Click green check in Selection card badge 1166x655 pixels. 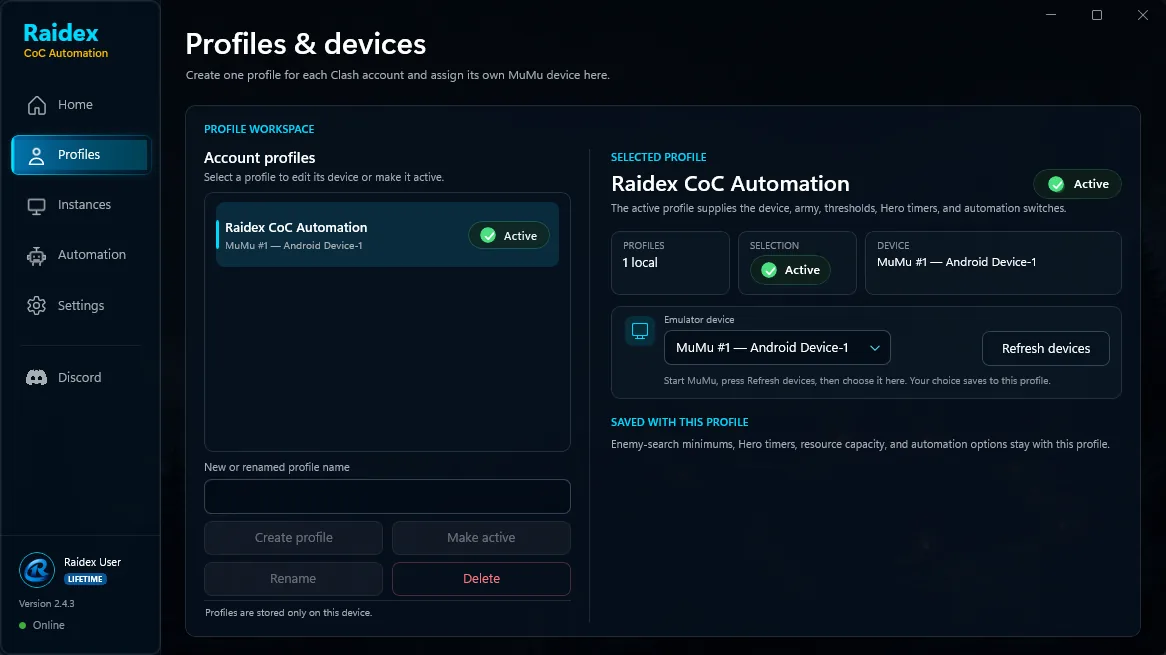click(769, 270)
